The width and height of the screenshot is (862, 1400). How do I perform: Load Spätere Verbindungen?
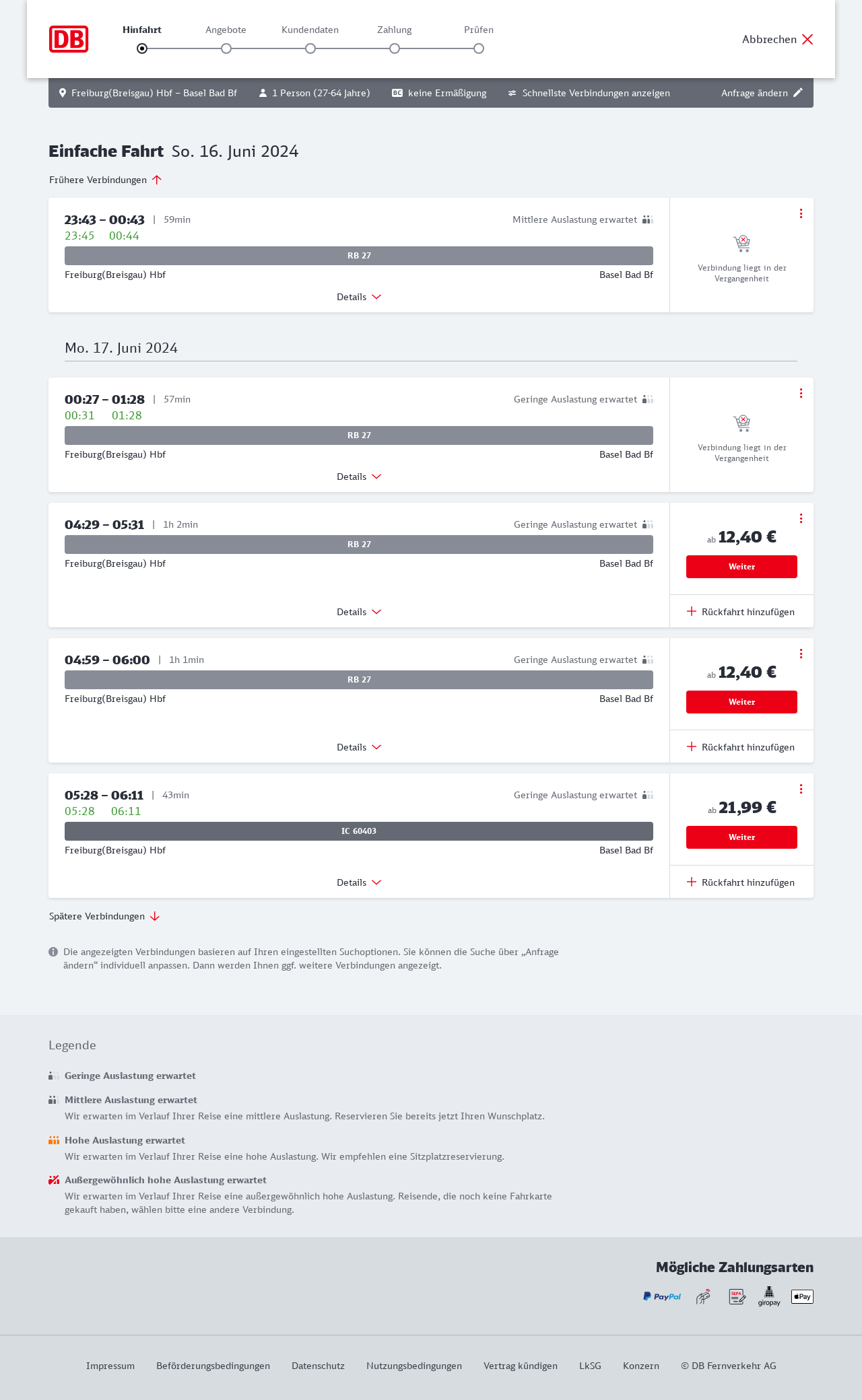[x=104, y=916]
